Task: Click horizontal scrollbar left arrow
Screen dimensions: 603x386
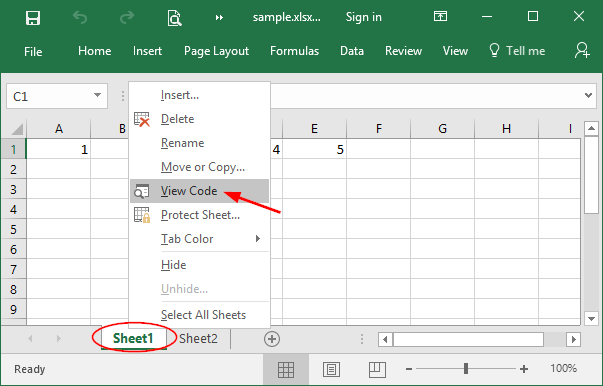Action: point(385,339)
